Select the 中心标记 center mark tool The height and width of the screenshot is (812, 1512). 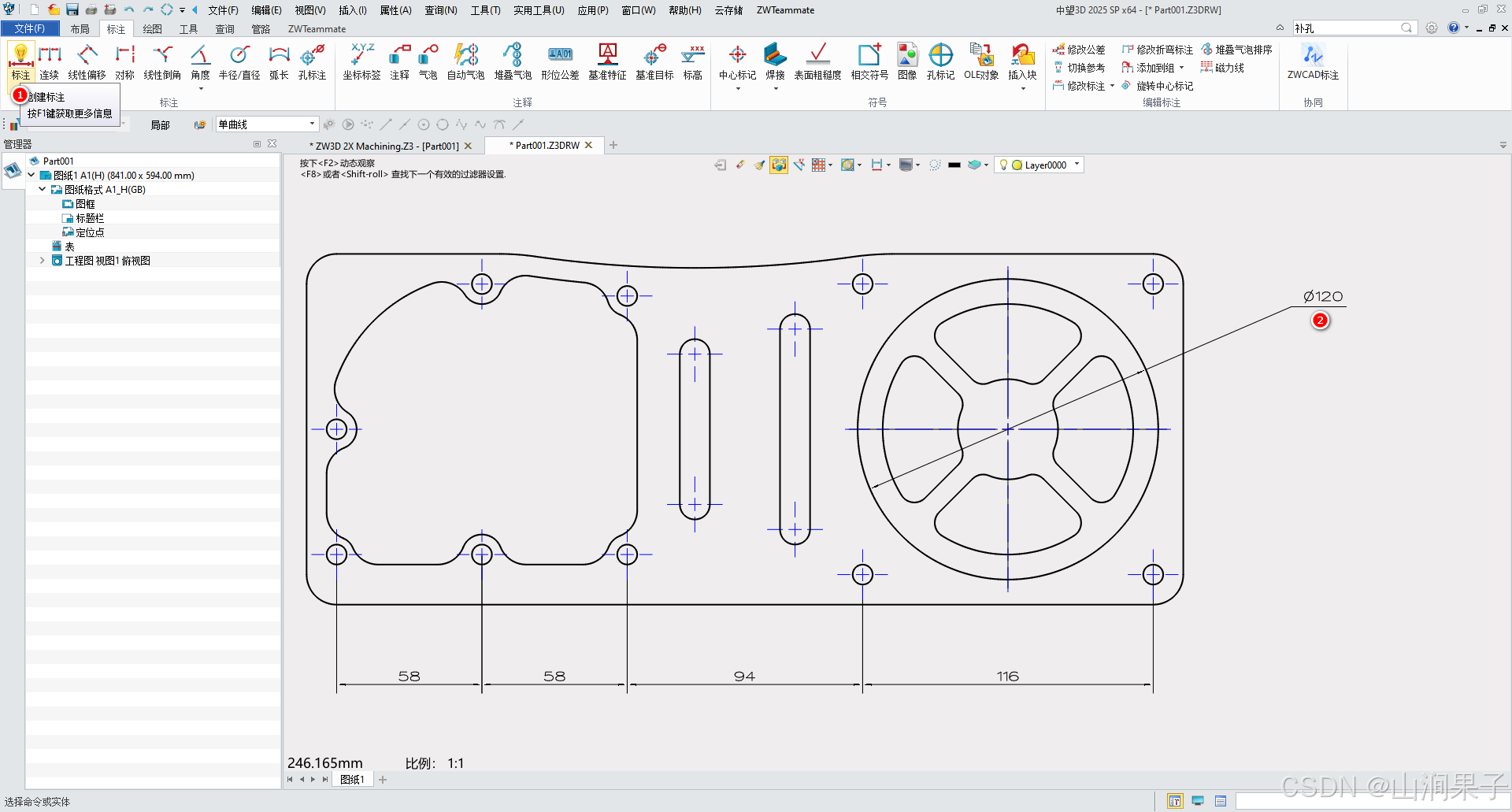coord(737,62)
